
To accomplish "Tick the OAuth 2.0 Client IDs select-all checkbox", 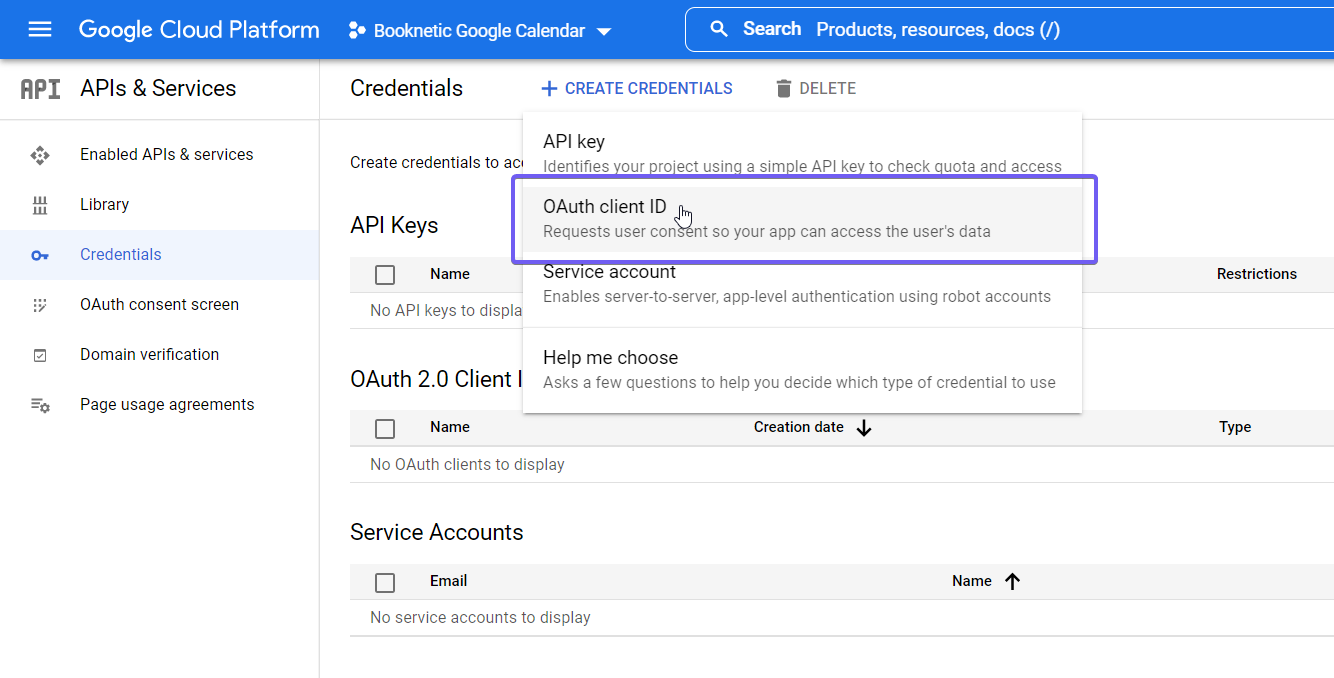I will 385,428.
